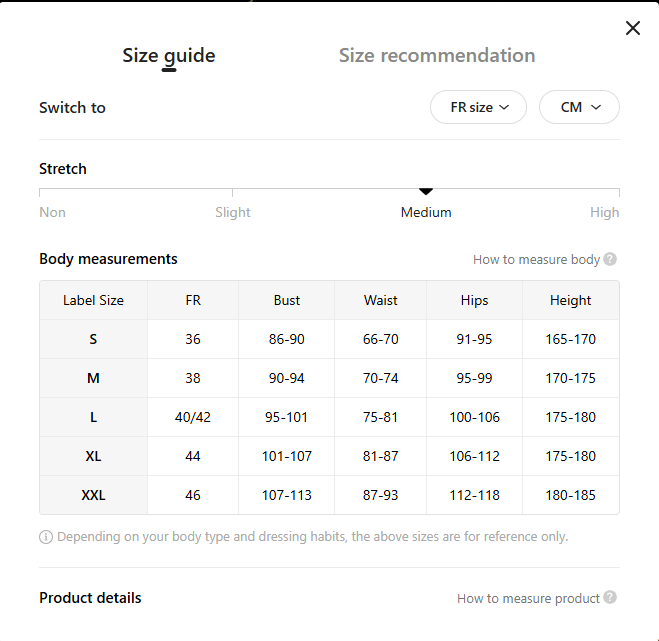The height and width of the screenshot is (641, 659).
Task: Switch to the Size recommendation tab
Action: (437, 56)
